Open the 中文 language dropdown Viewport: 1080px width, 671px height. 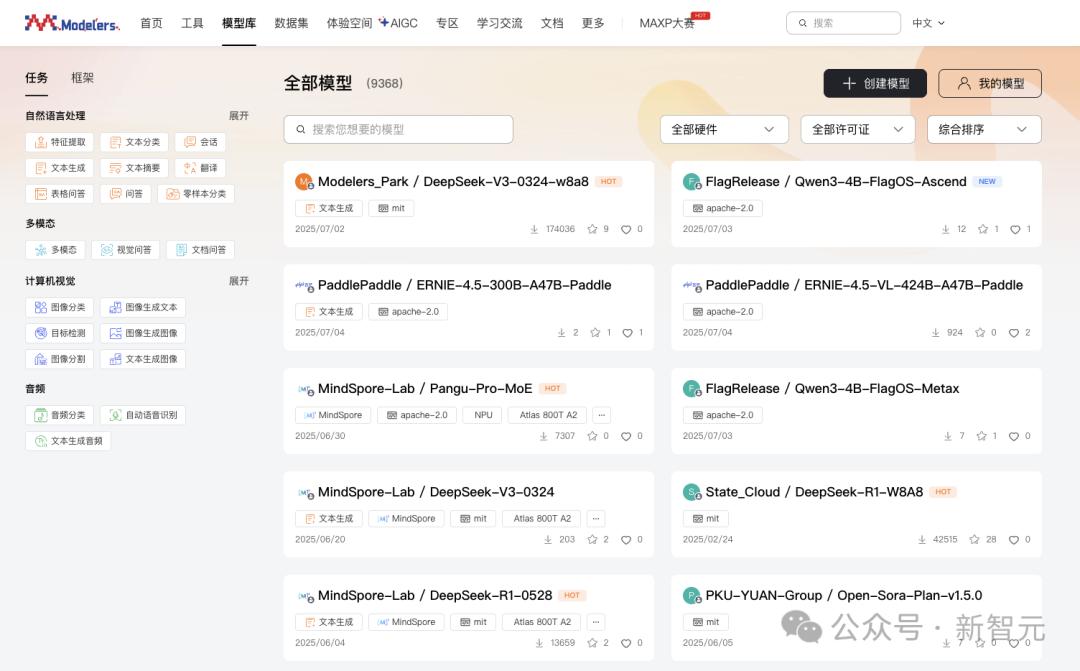click(928, 23)
